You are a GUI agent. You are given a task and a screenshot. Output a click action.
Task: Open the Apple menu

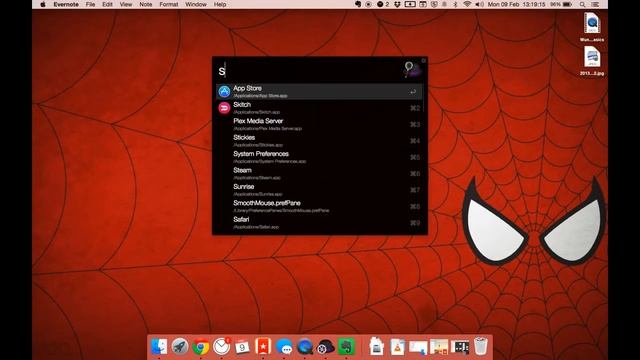[43, 4]
